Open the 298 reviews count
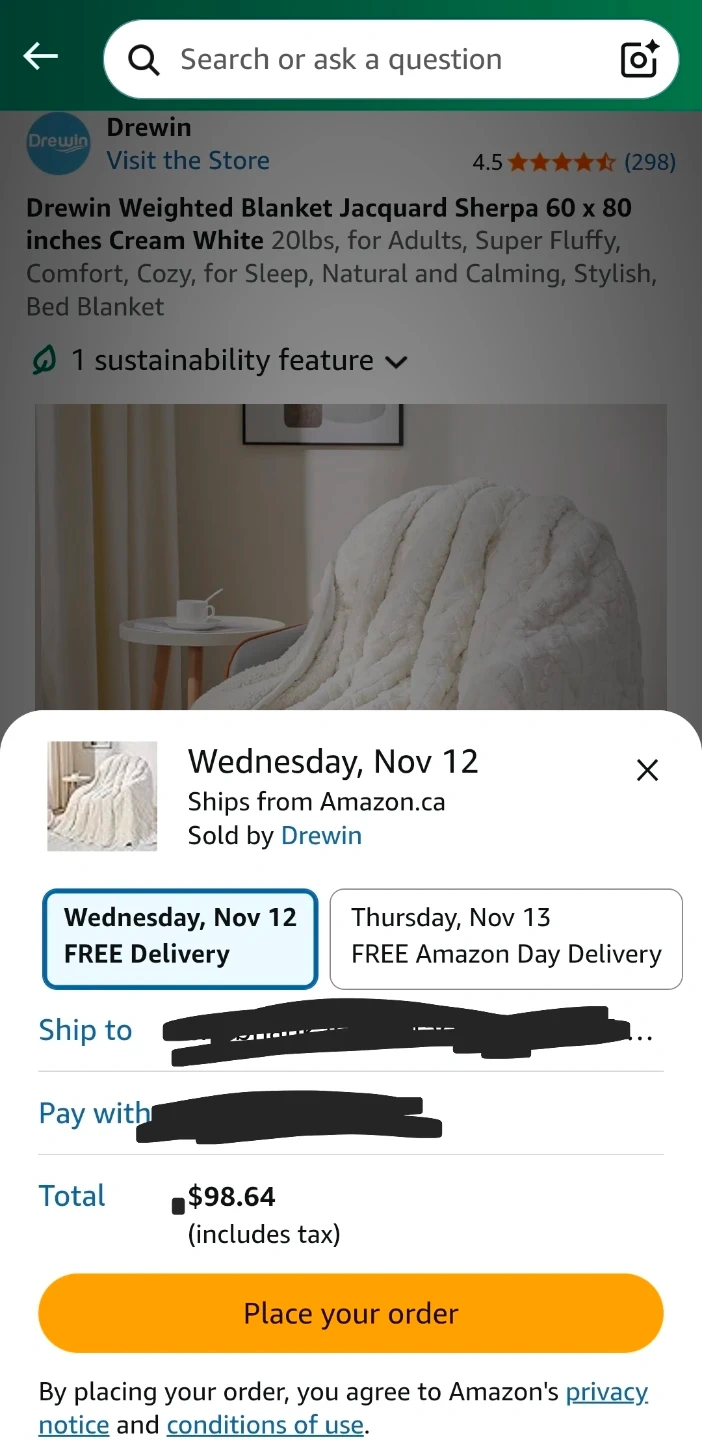 [x=650, y=162]
